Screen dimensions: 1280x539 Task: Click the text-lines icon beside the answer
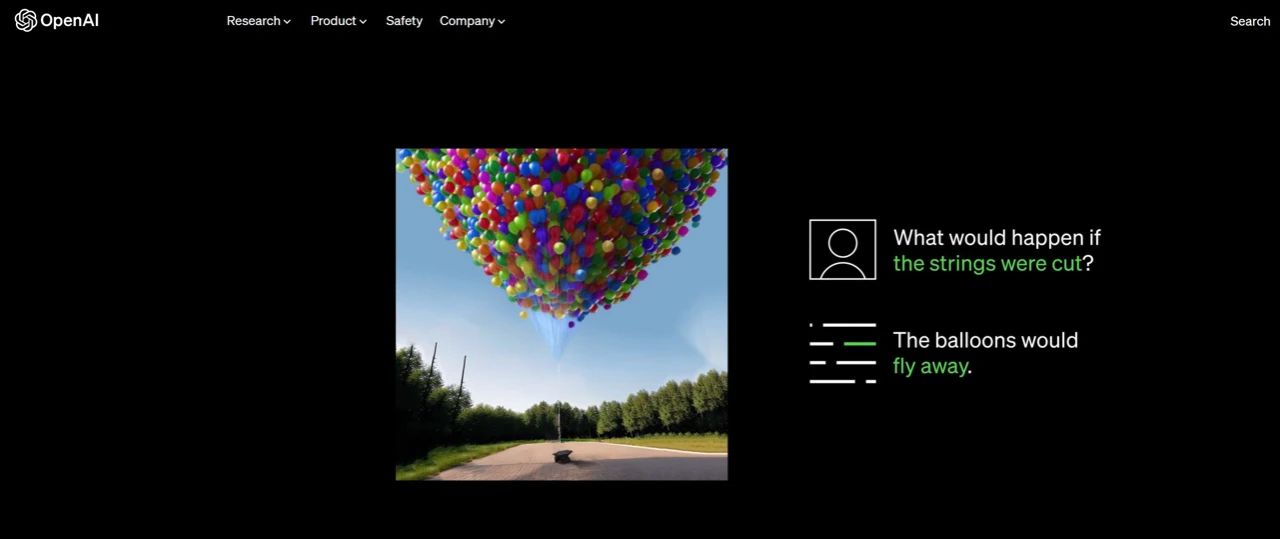pyautogui.click(x=843, y=353)
